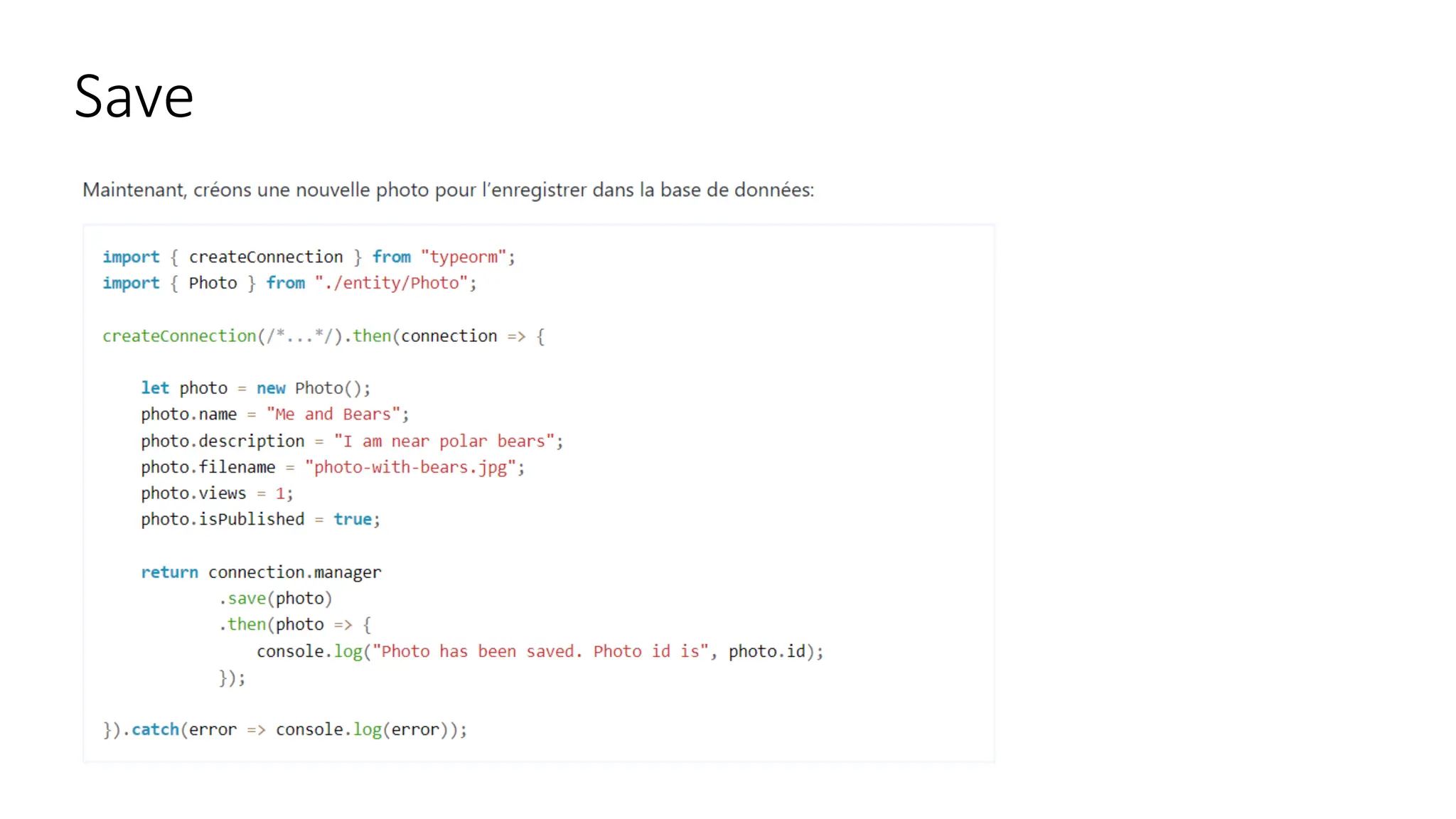This screenshot has width=1456, height=819.
Task: Click the "new" keyword before Photo()
Action: [x=271, y=388]
